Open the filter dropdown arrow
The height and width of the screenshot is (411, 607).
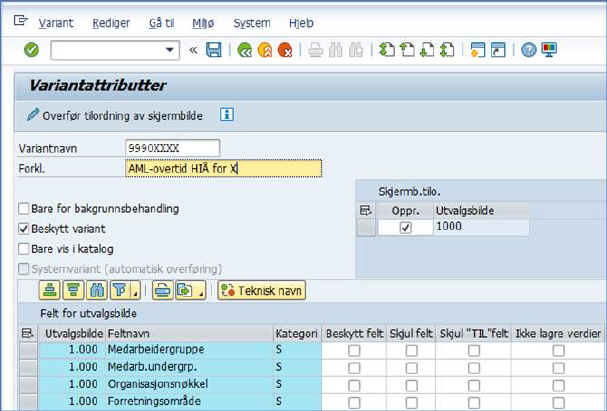coord(135,294)
